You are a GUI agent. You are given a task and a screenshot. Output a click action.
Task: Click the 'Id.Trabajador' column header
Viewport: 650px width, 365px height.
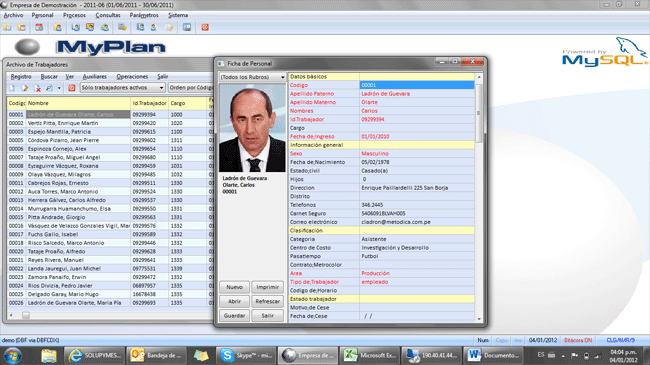pos(150,103)
